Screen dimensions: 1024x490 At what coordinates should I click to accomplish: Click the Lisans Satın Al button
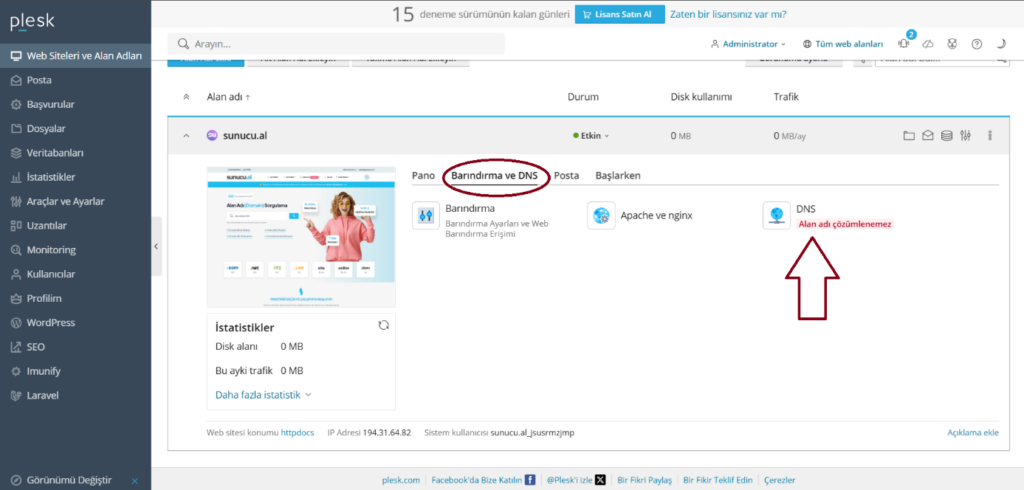pos(615,14)
